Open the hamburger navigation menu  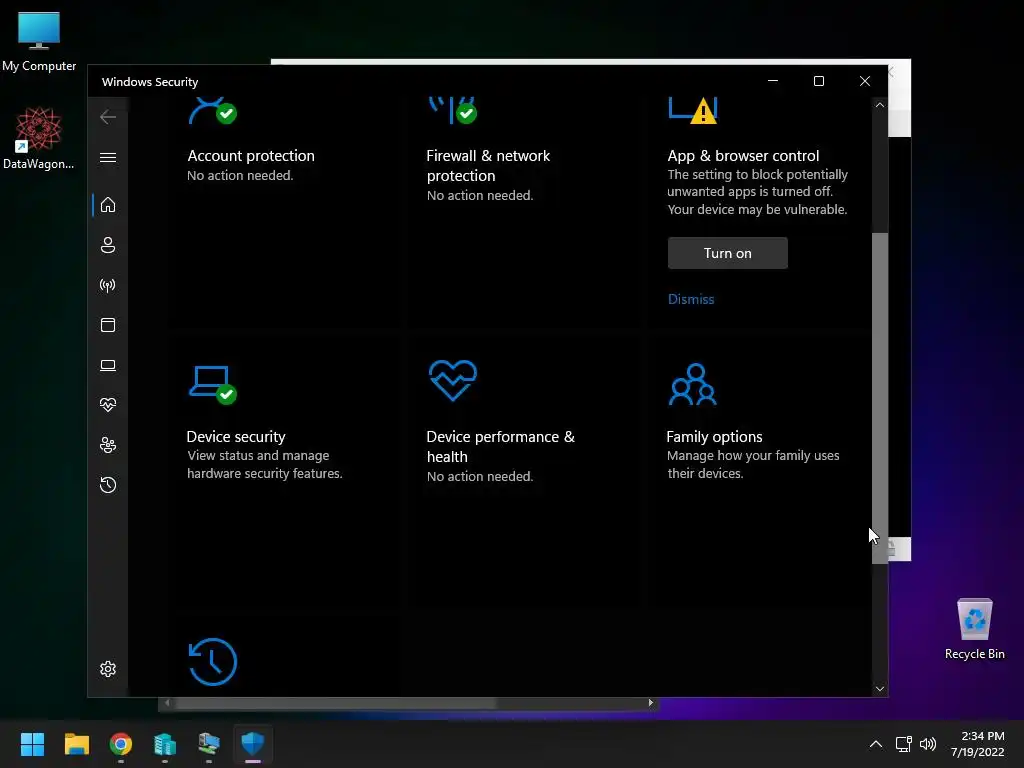coord(108,158)
